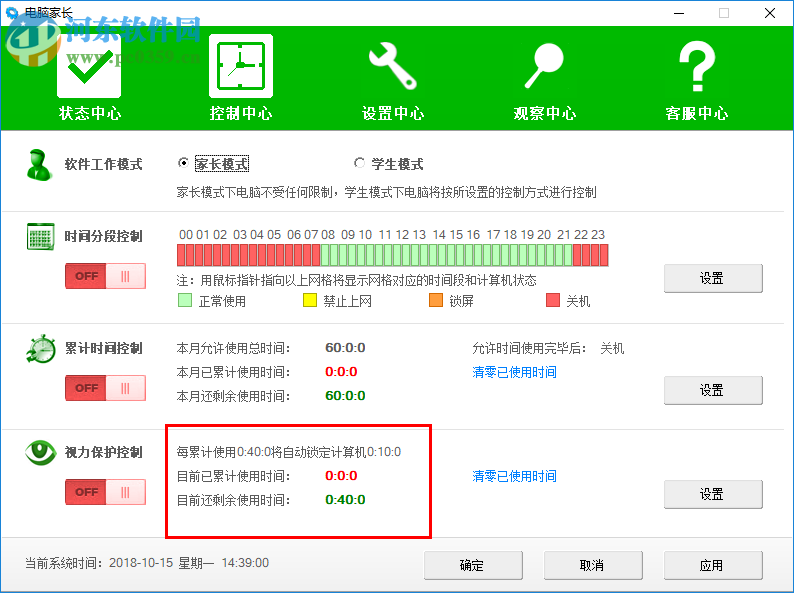Screen dimensions: 794x593
Task: Click the 目前已累计使用时间 value 0:0:0
Action: click(341, 476)
